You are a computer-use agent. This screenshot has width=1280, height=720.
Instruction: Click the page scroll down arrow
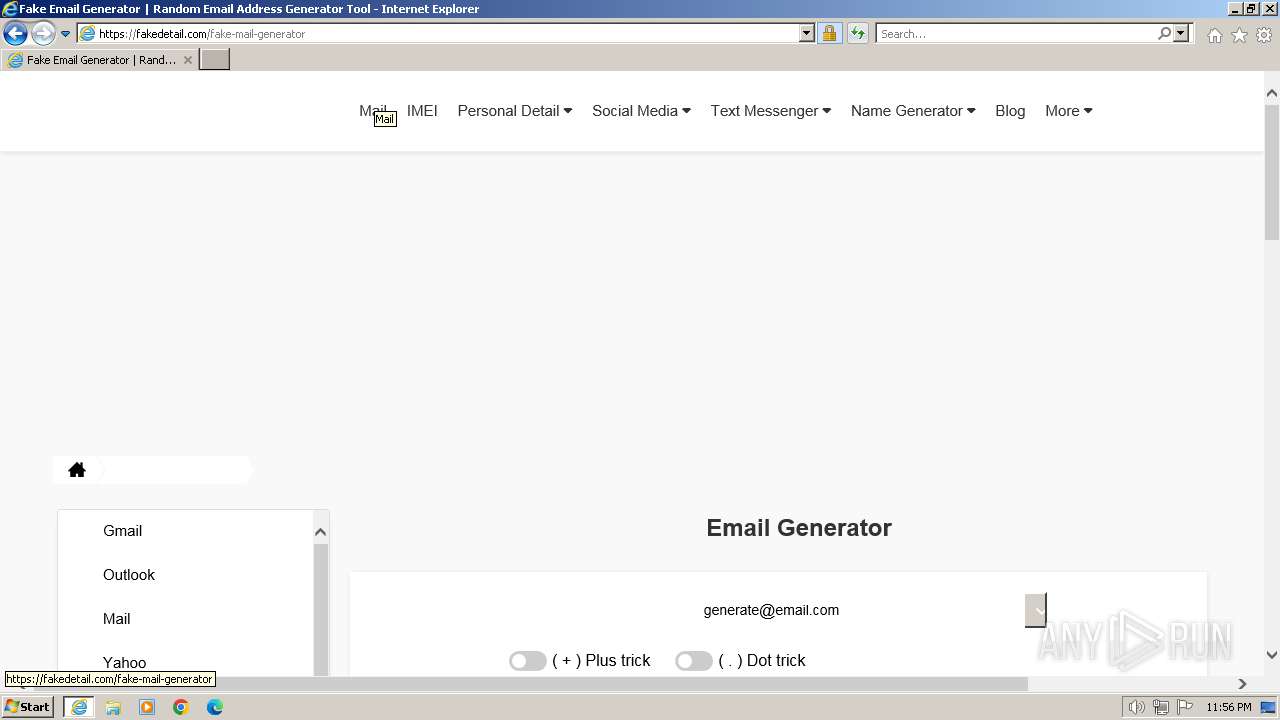point(1272,655)
